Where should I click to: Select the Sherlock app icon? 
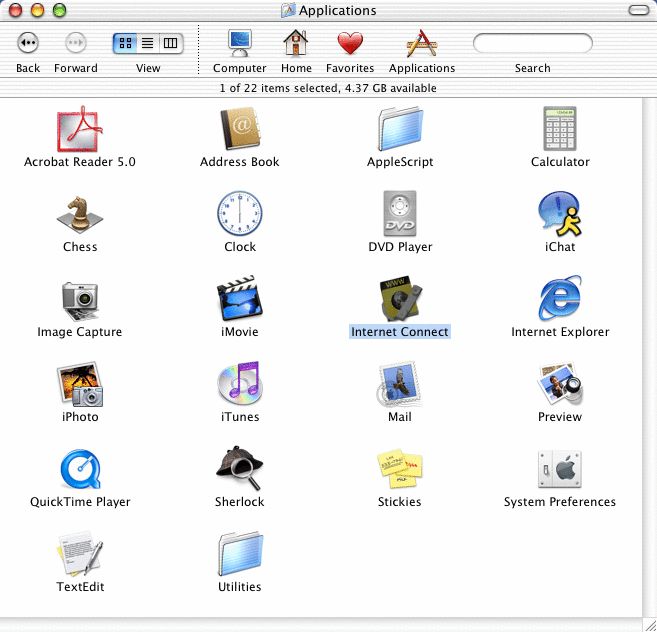240,469
